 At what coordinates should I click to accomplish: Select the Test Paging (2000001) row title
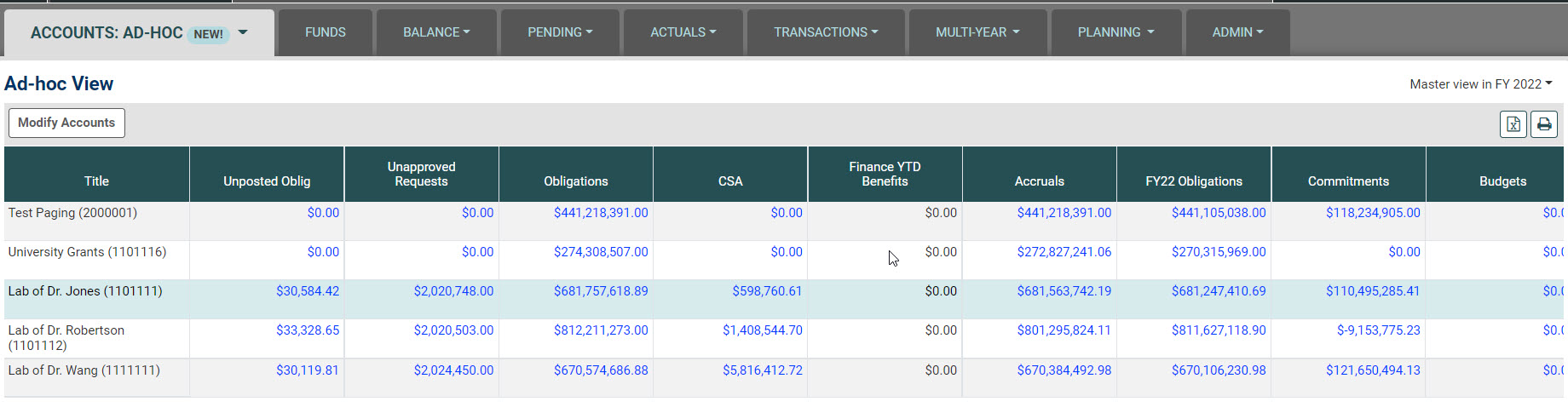pyautogui.click(x=72, y=213)
